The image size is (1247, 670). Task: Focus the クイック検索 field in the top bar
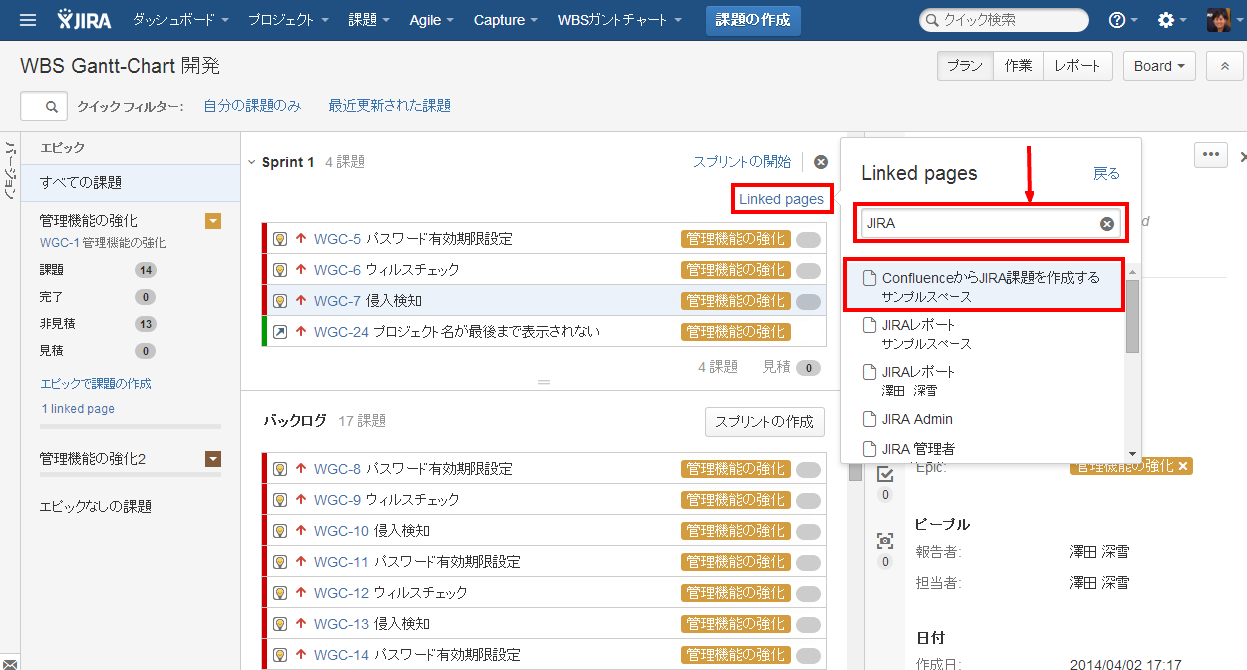tap(1004, 20)
